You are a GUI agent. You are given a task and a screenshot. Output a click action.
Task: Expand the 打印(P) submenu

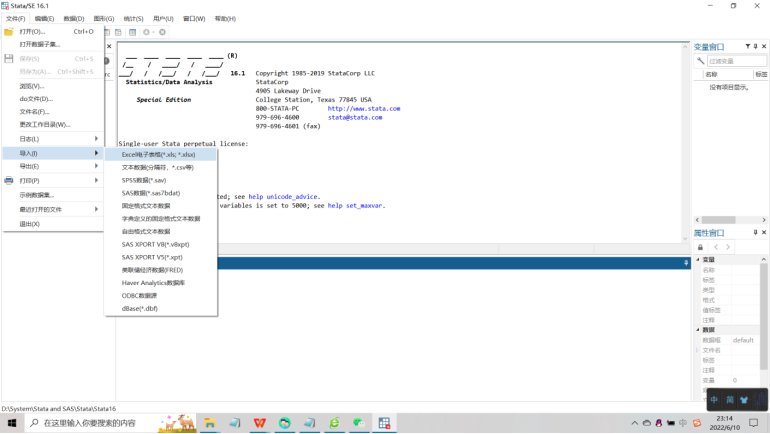(96, 180)
